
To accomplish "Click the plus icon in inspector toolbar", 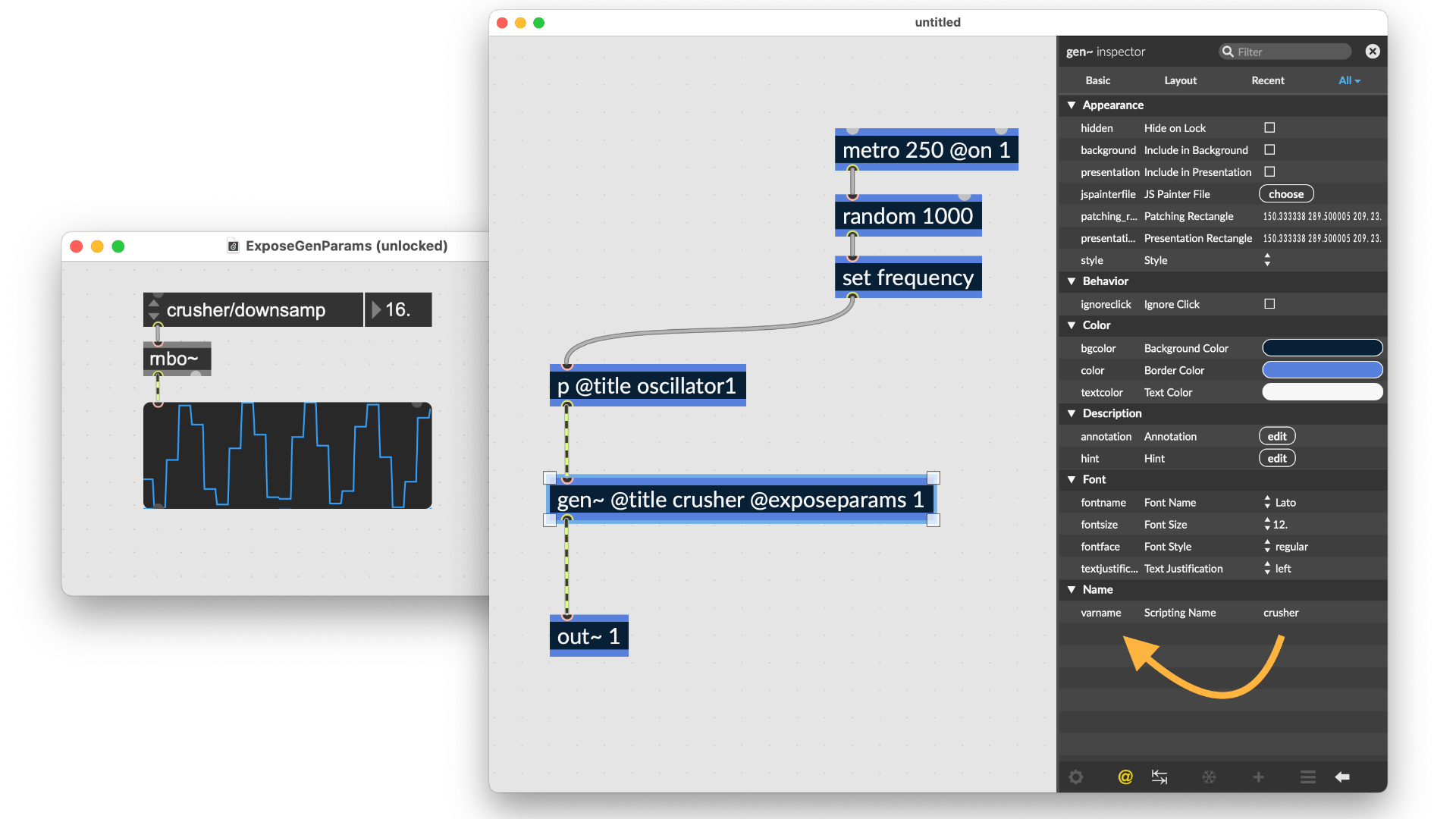I will click(x=1258, y=777).
